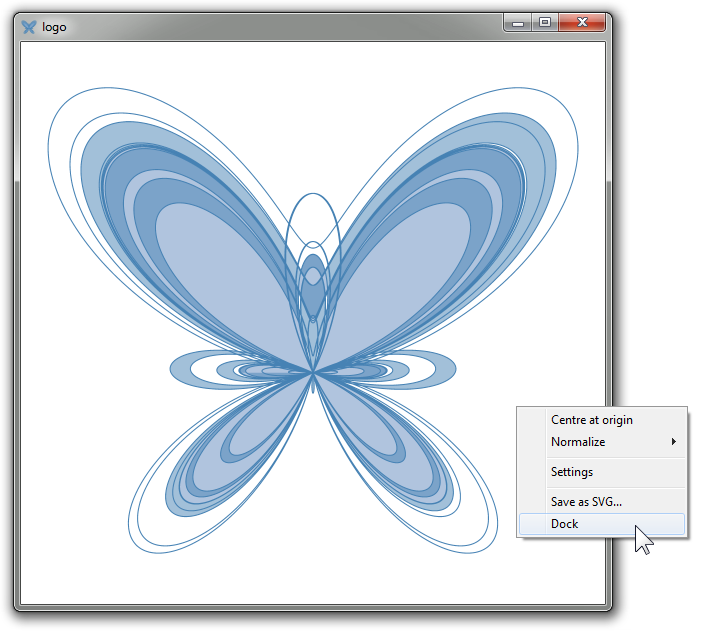Image resolution: width=710 pixels, height=631 pixels.
Task: Select "Centre at origin" from context menu
Action: (x=591, y=420)
